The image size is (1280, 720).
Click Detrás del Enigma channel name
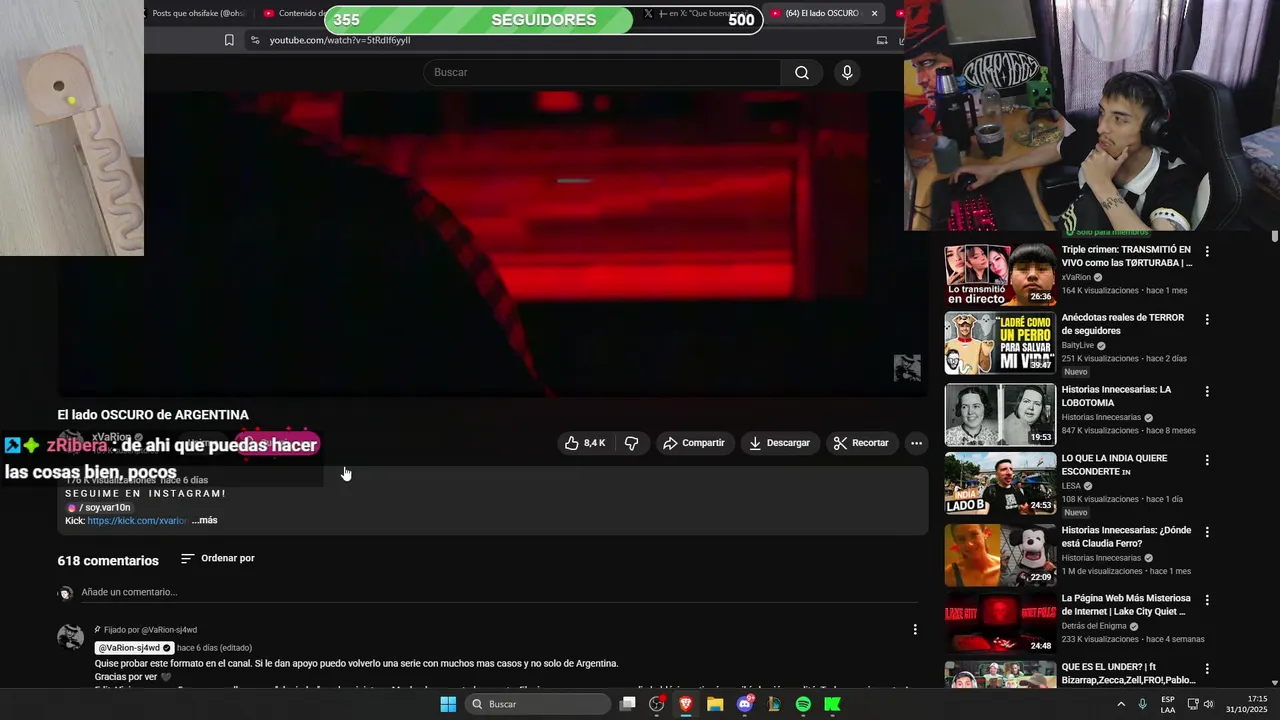(x=1095, y=626)
